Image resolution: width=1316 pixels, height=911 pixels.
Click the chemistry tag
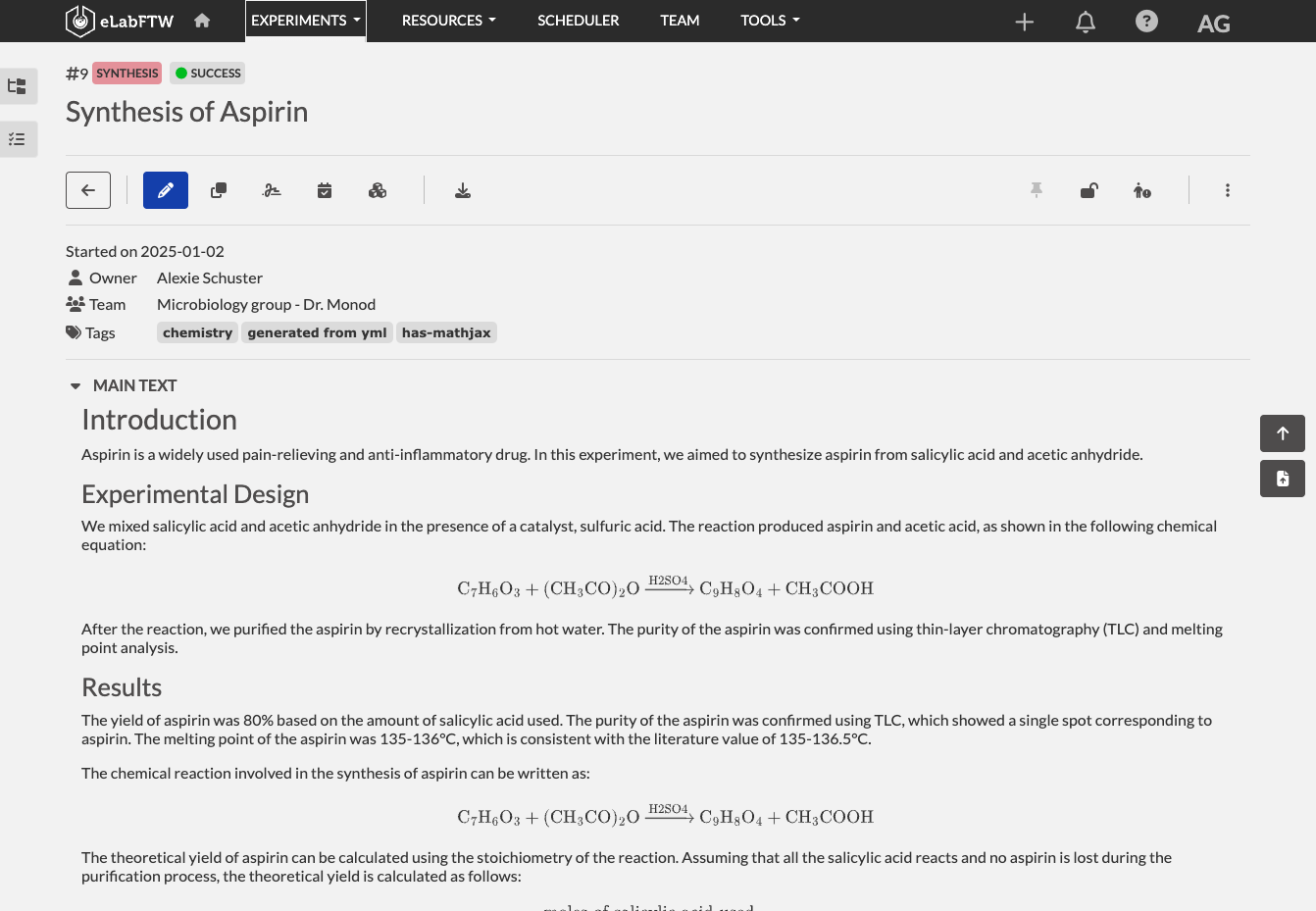198,332
